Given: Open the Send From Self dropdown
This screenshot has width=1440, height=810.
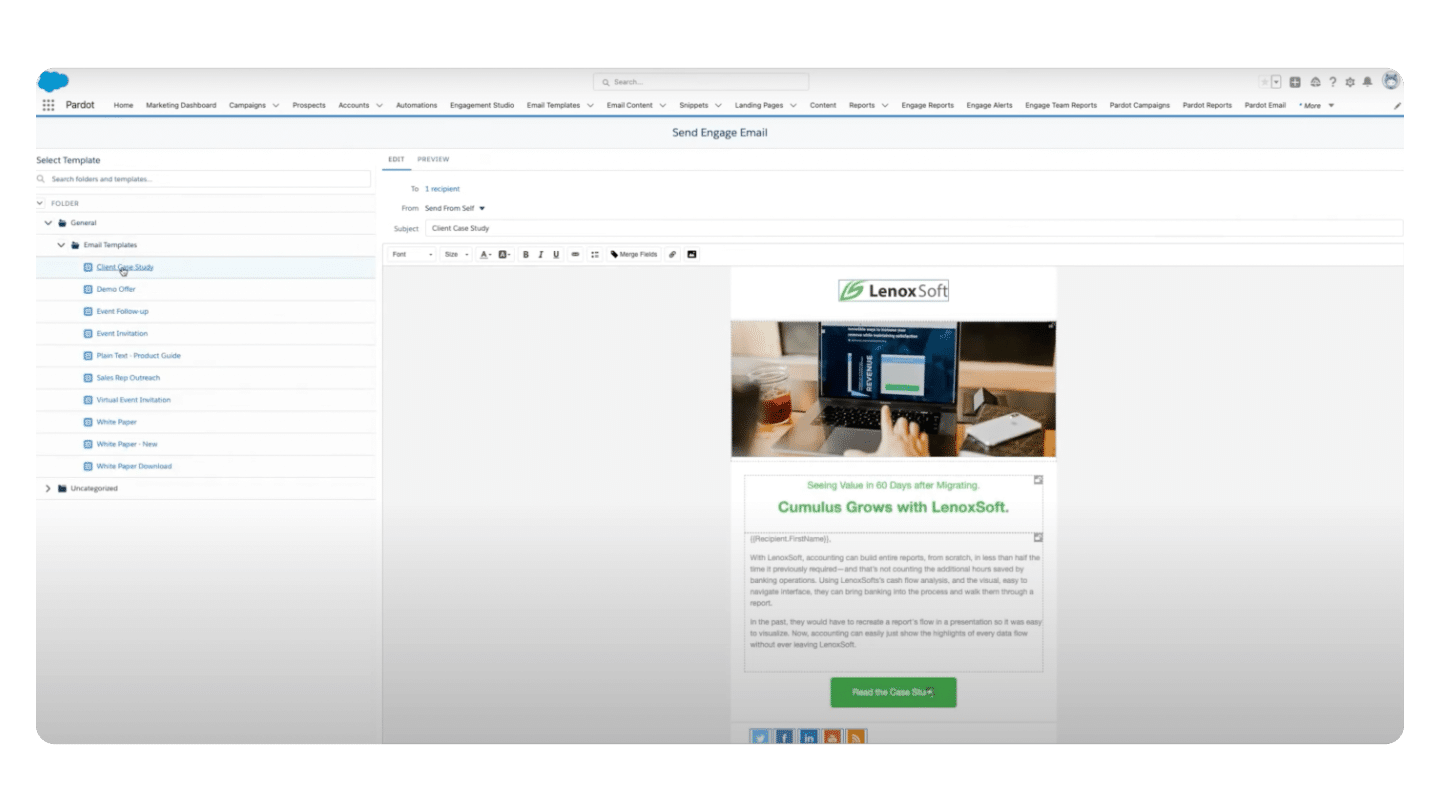Looking at the screenshot, I should (x=454, y=208).
